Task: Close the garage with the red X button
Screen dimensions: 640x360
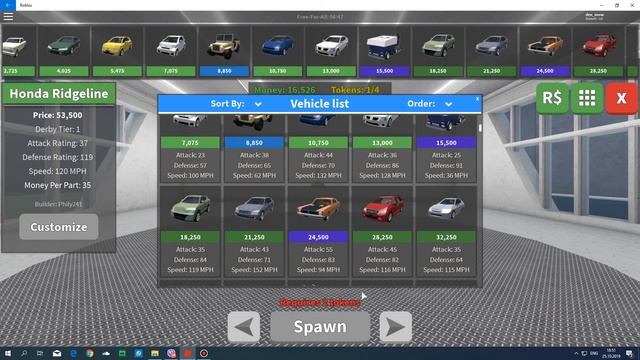Action: (621, 98)
